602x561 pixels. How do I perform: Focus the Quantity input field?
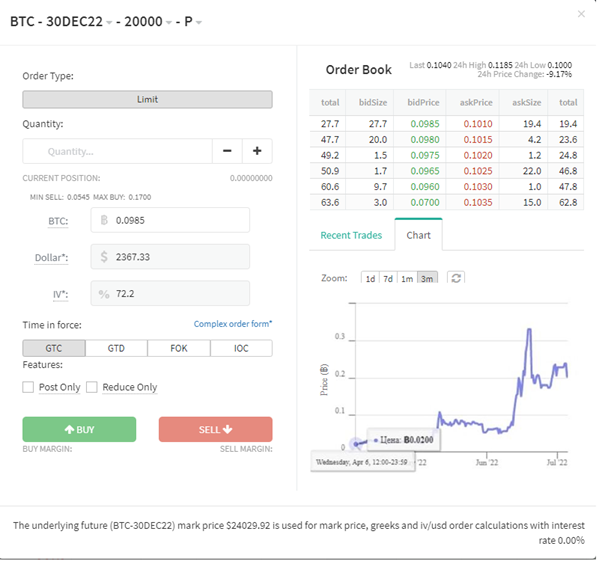coord(117,151)
